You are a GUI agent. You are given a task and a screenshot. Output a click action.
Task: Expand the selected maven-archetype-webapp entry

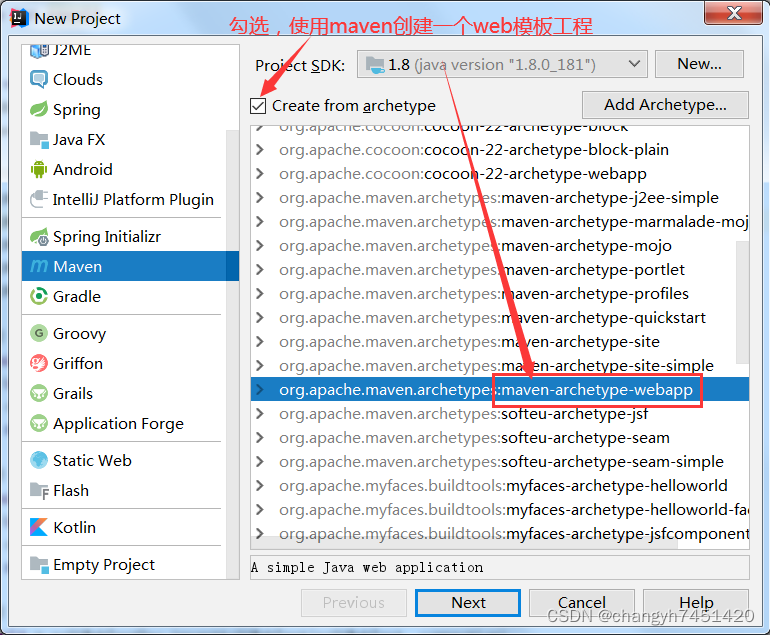260,389
